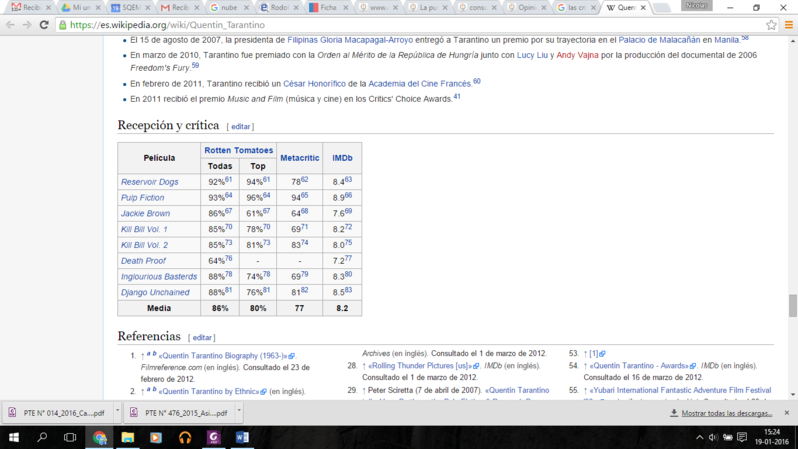Reload the Wikipedia page

click(44, 24)
